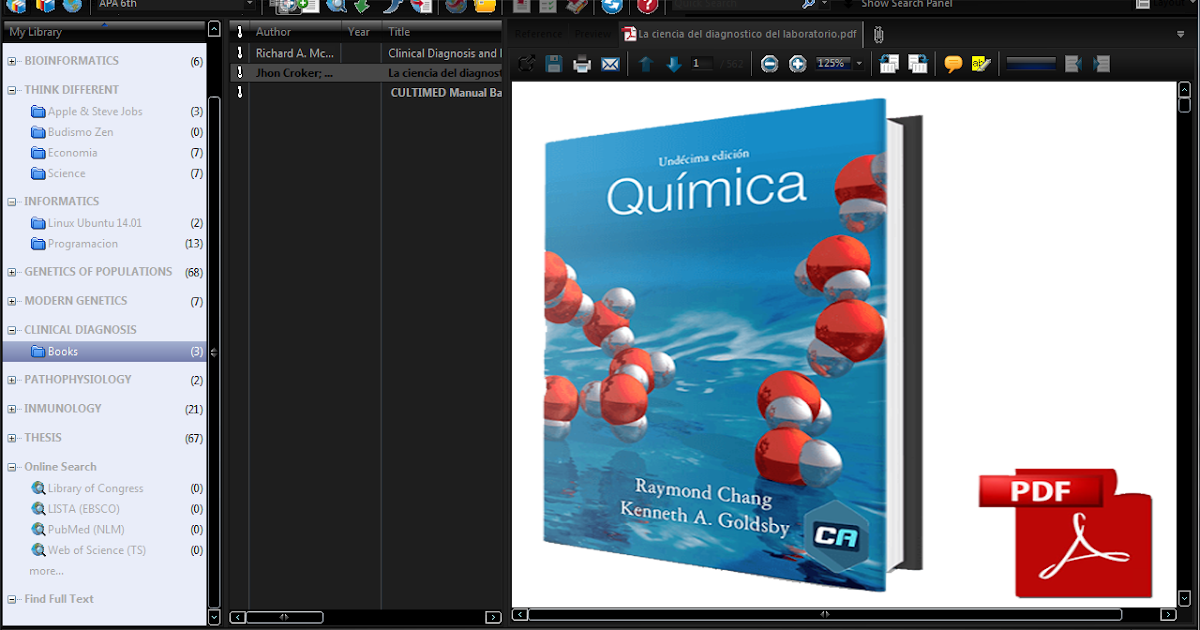Screen dimensions: 1200x630
Task: Switch to the Preview tab
Action: pos(593,34)
